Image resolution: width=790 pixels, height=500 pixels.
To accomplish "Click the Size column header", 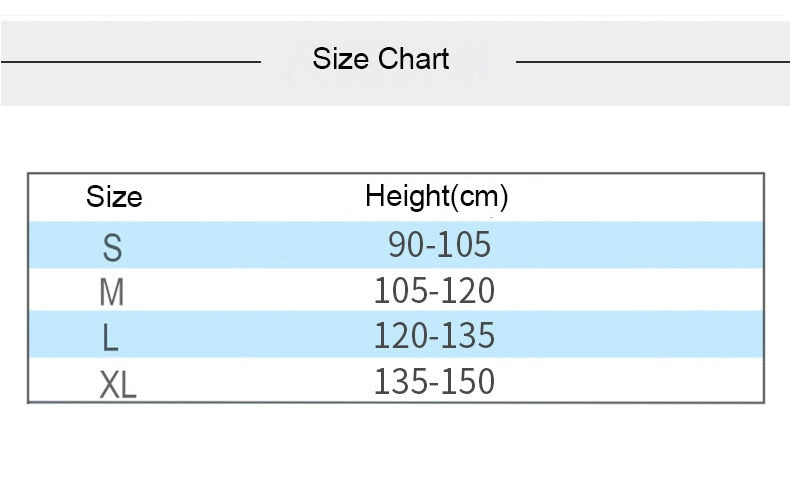I will point(114,197).
